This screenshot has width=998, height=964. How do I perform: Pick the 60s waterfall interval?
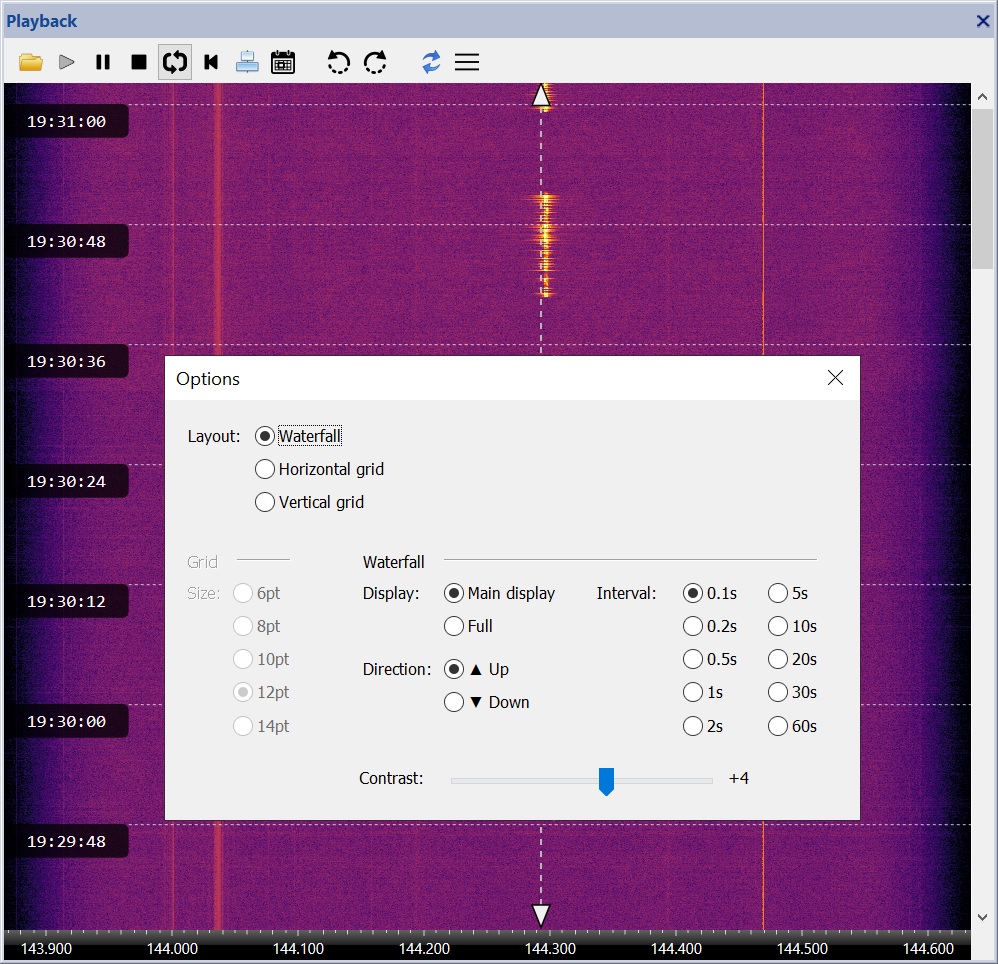[778, 726]
